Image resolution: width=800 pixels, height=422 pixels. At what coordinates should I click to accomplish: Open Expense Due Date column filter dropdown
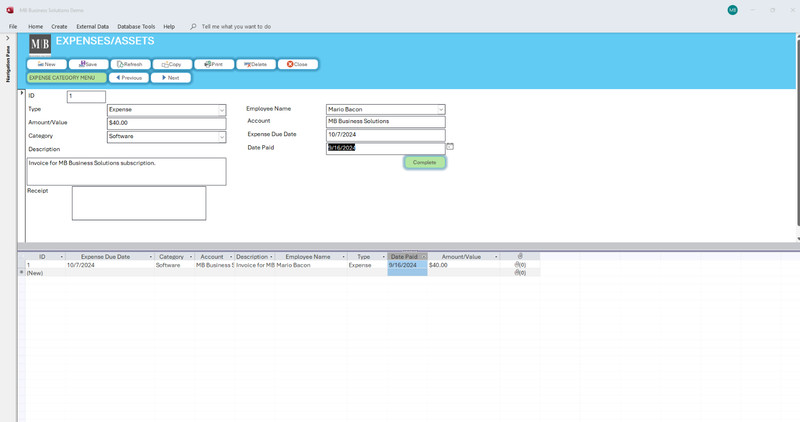coord(151,257)
